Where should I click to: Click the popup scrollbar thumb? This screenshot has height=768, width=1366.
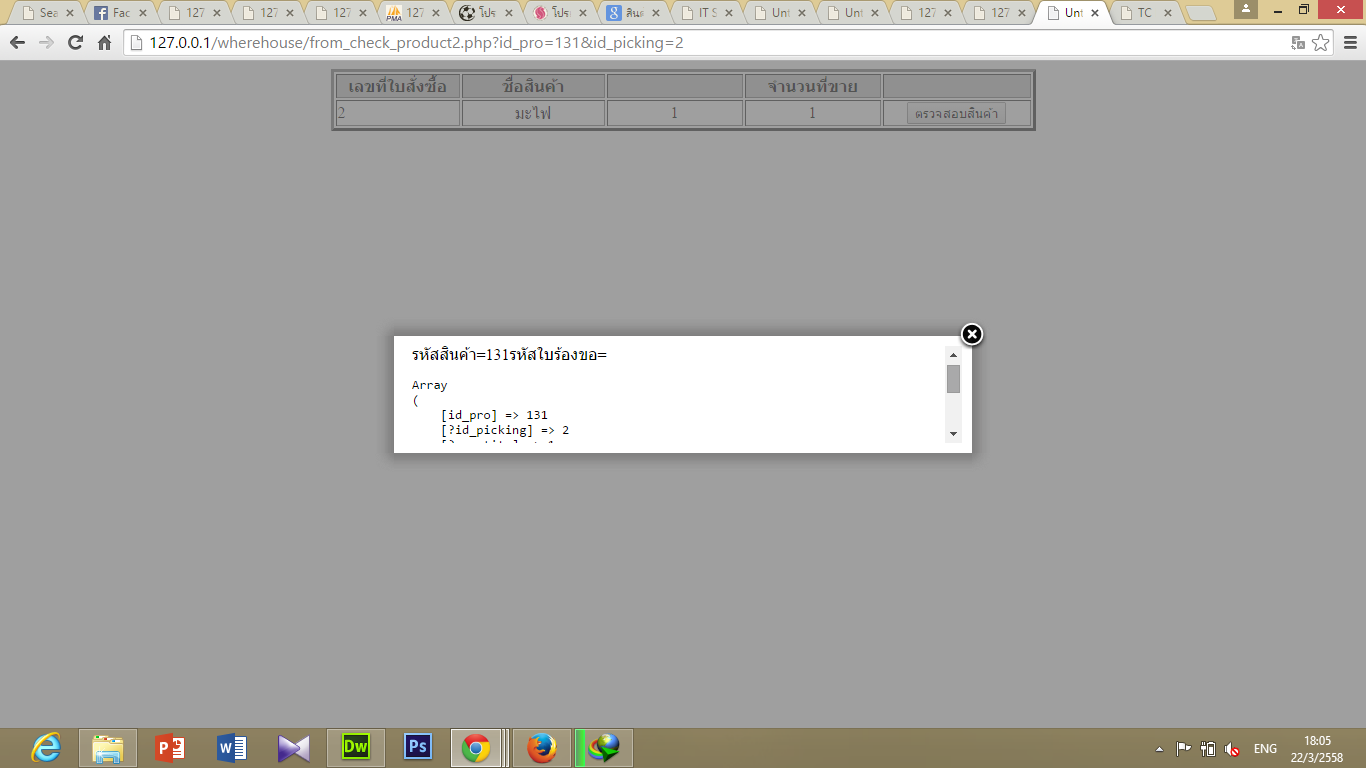click(x=953, y=379)
